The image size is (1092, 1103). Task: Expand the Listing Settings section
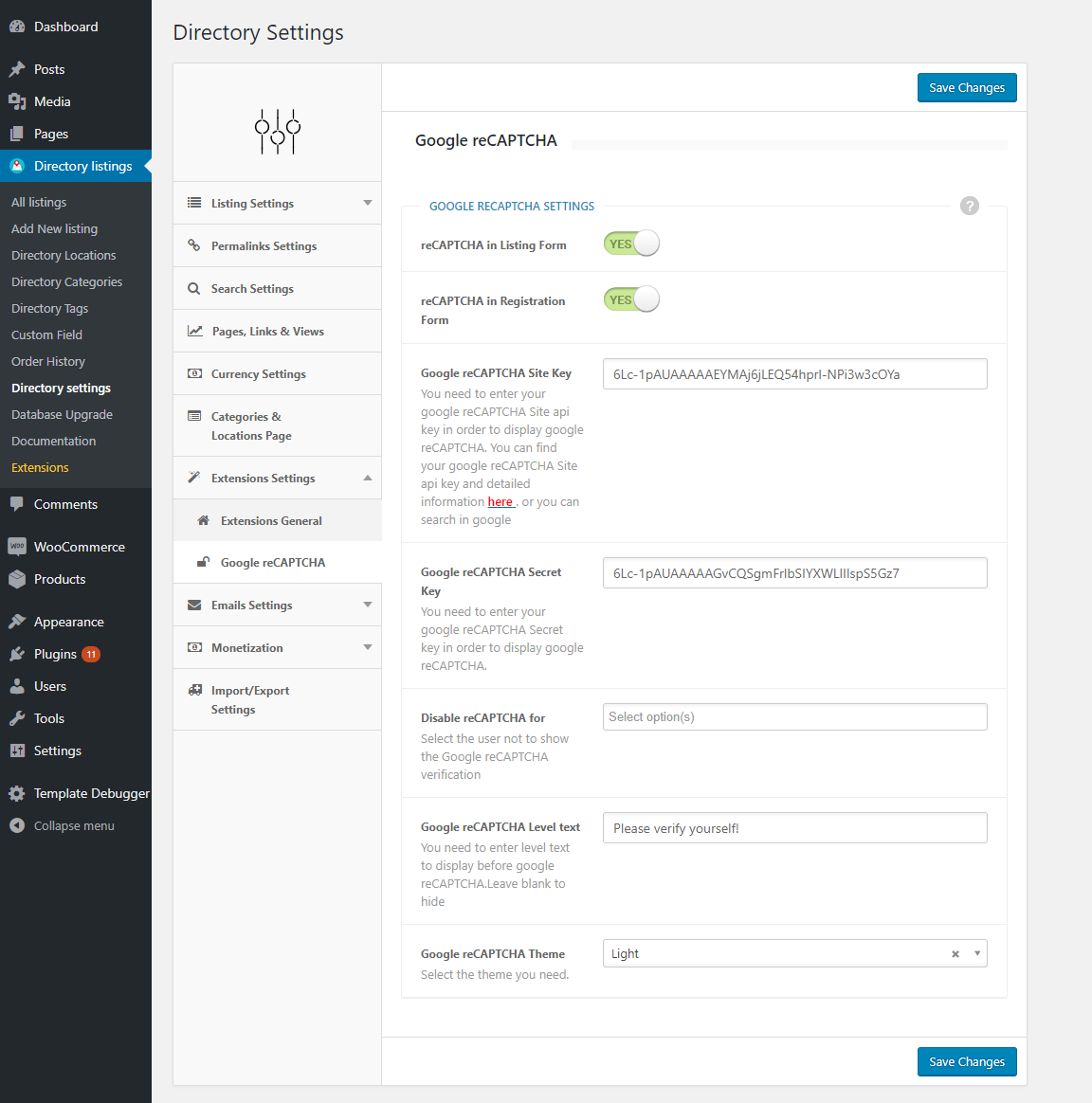[x=367, y=203]
